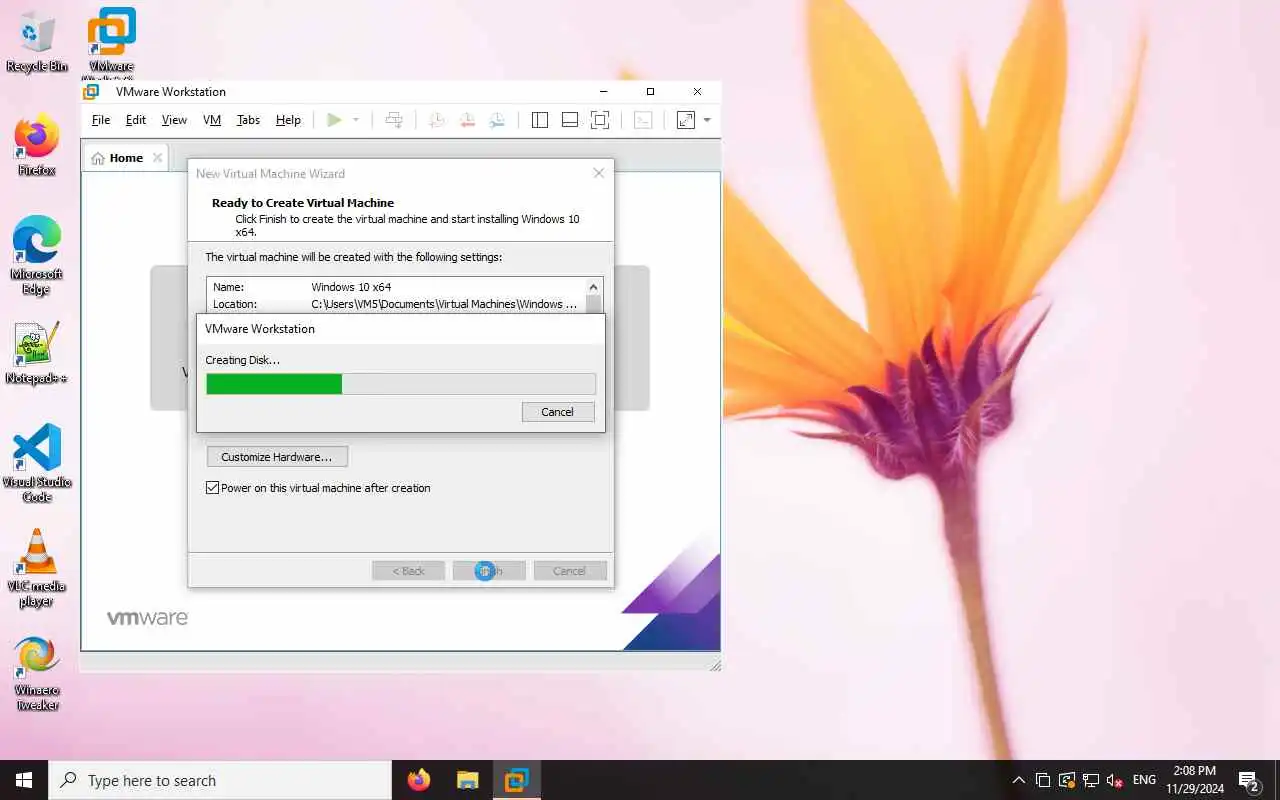Image resolution: width=1280 pixels, height=800 pixels.
Task: Open the notification center icon
Action: coord(1250,780)
